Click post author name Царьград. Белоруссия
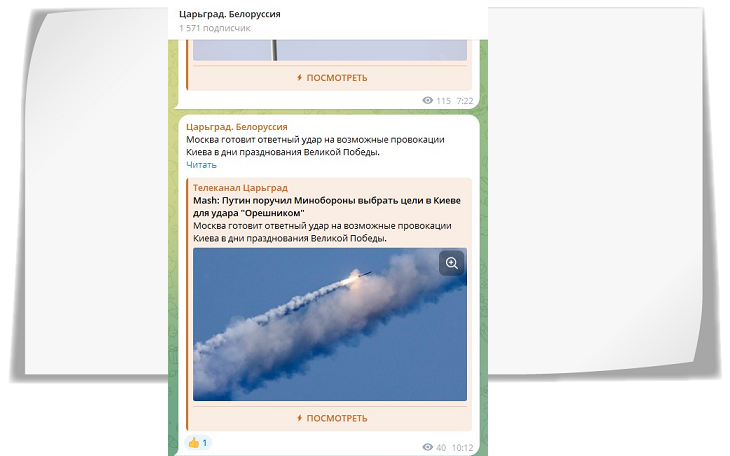Screen dimensions: 730x456 coord(237,127)
